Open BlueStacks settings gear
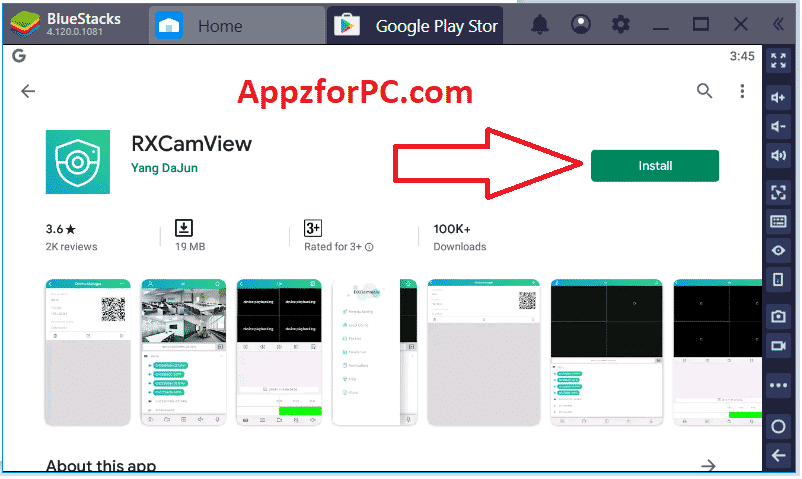This screenshot has height=479, width=802. point(620,24)
